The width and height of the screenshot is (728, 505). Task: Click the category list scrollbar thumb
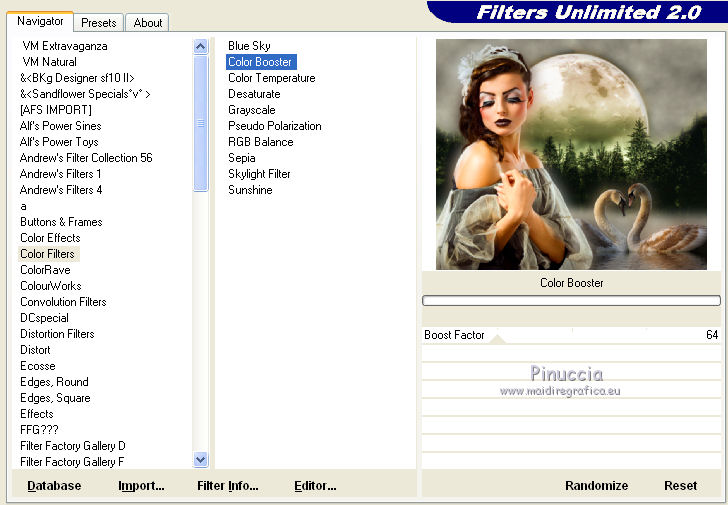201,123
